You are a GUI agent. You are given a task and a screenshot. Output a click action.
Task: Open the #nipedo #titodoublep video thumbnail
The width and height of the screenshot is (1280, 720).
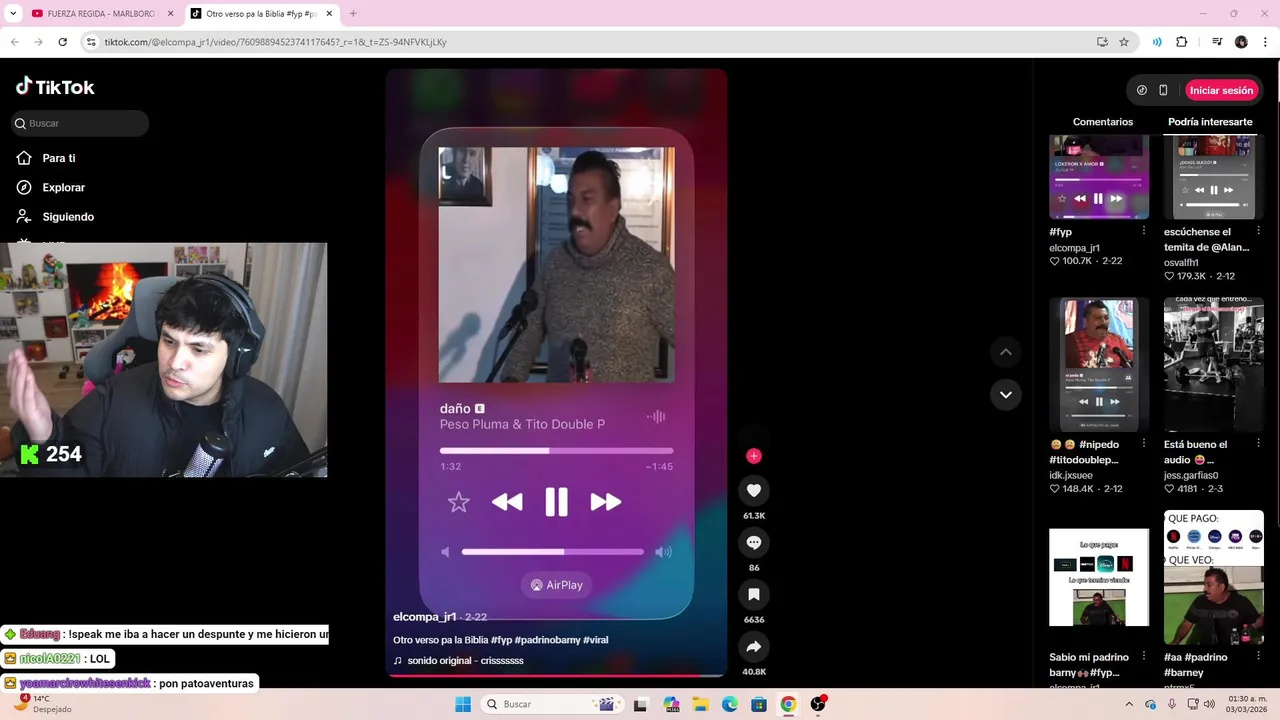(x=1099, y=364)
